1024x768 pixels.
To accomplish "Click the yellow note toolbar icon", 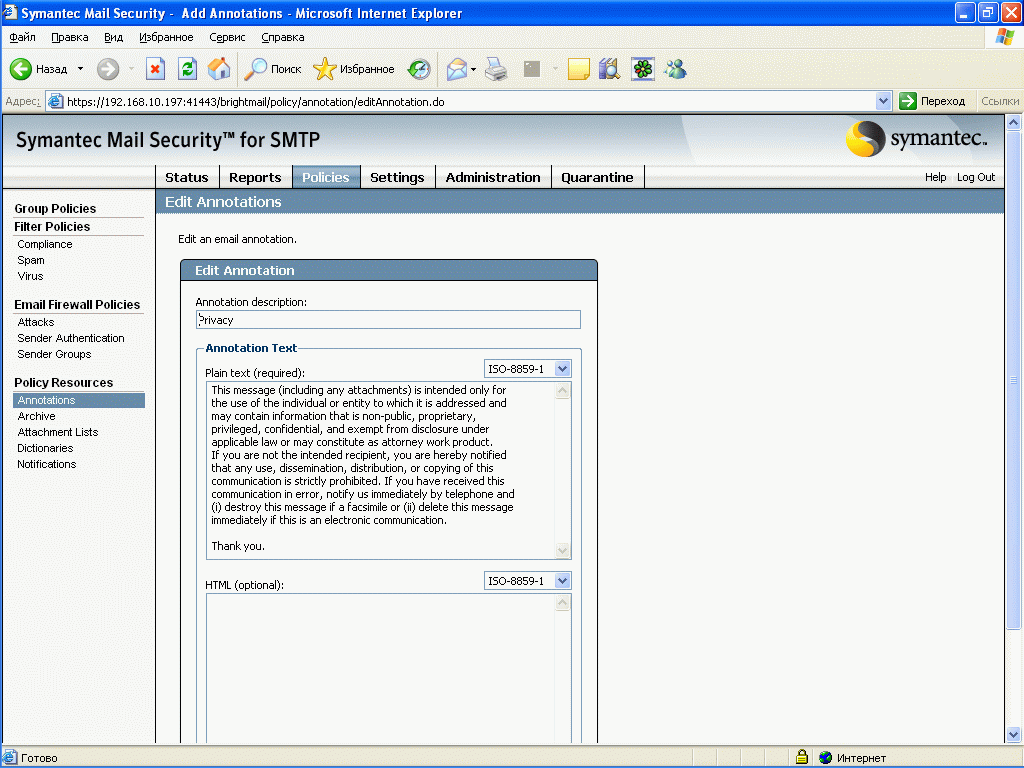I will coord(579,69).
